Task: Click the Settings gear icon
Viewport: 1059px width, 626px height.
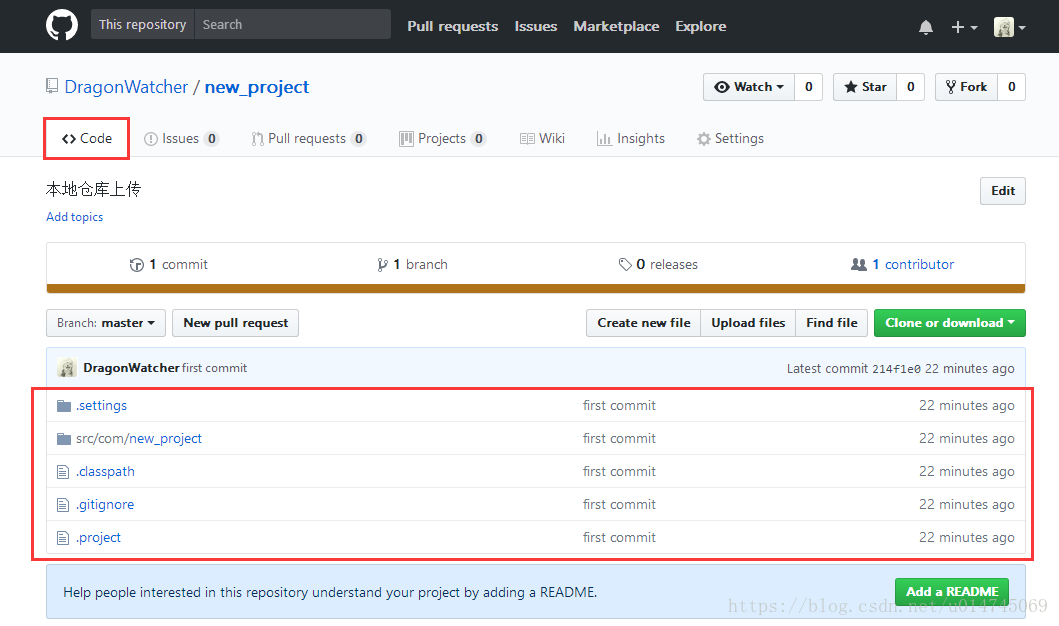Action: pyautogui.click(x=703, y=138)
